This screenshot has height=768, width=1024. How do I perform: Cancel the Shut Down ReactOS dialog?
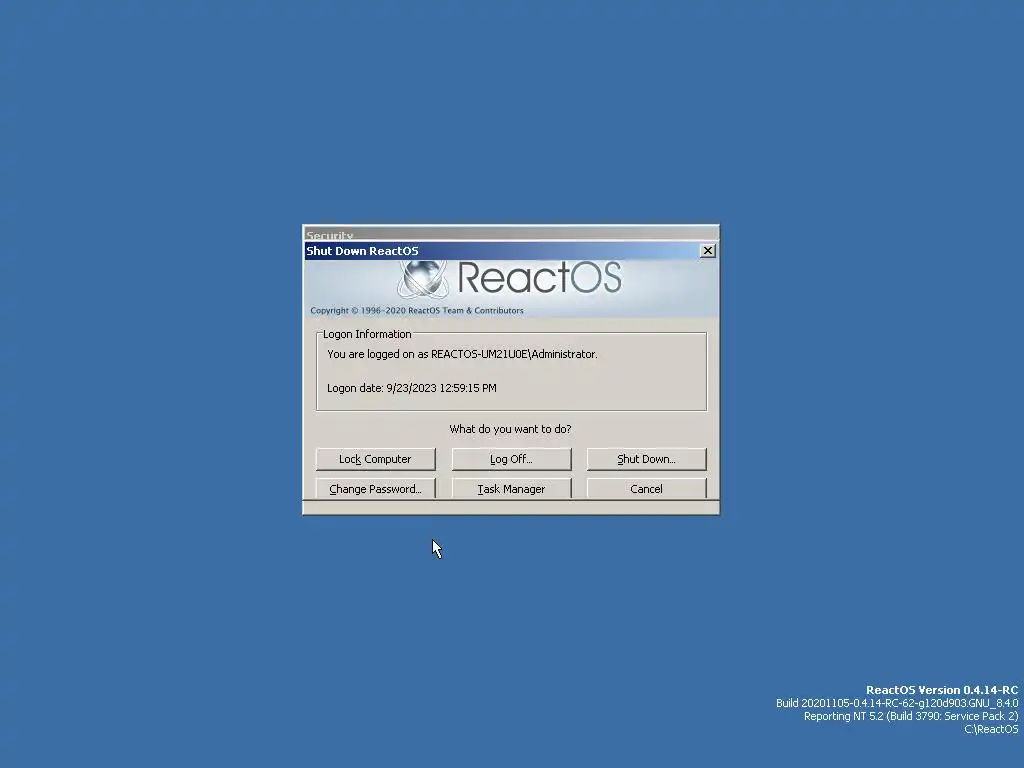(647, 488)
